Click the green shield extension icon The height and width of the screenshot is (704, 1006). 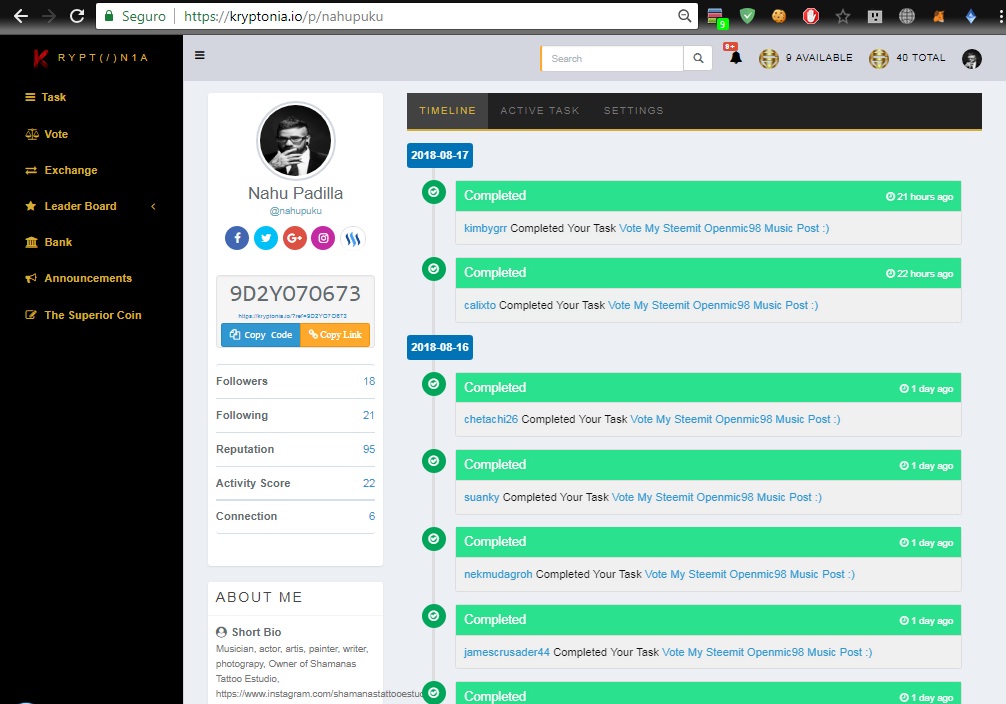point(747,16)
